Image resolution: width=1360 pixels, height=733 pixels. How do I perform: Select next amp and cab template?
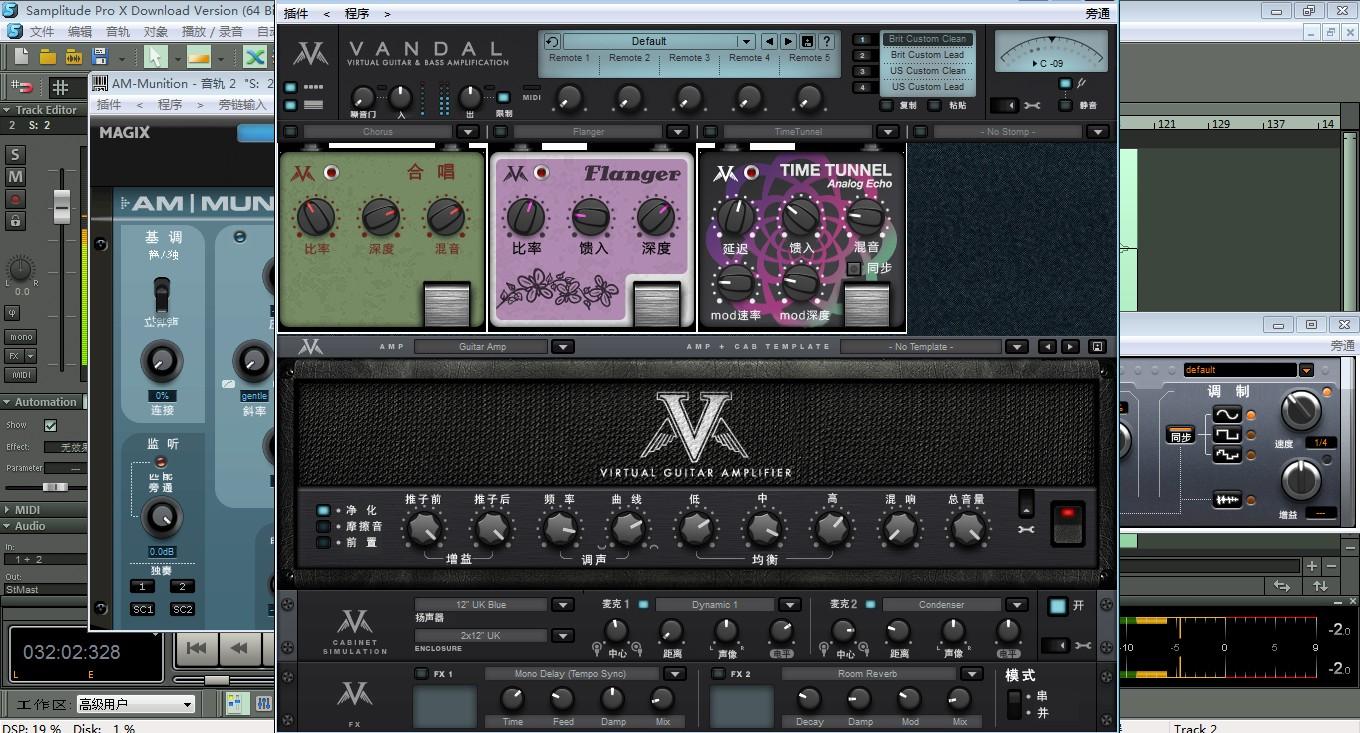click(1070, 347)
